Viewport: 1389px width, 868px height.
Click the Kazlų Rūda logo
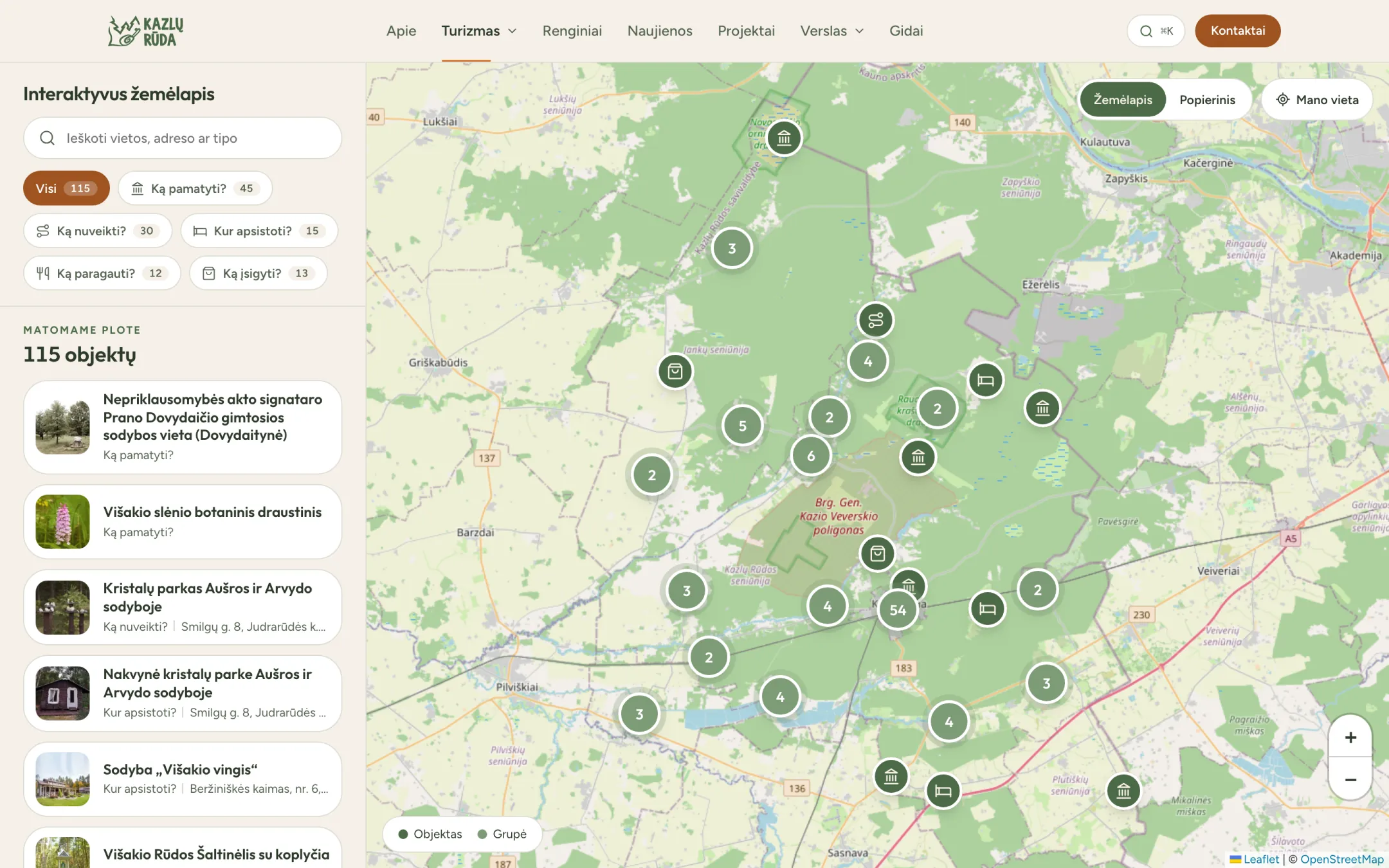[146, 31]
